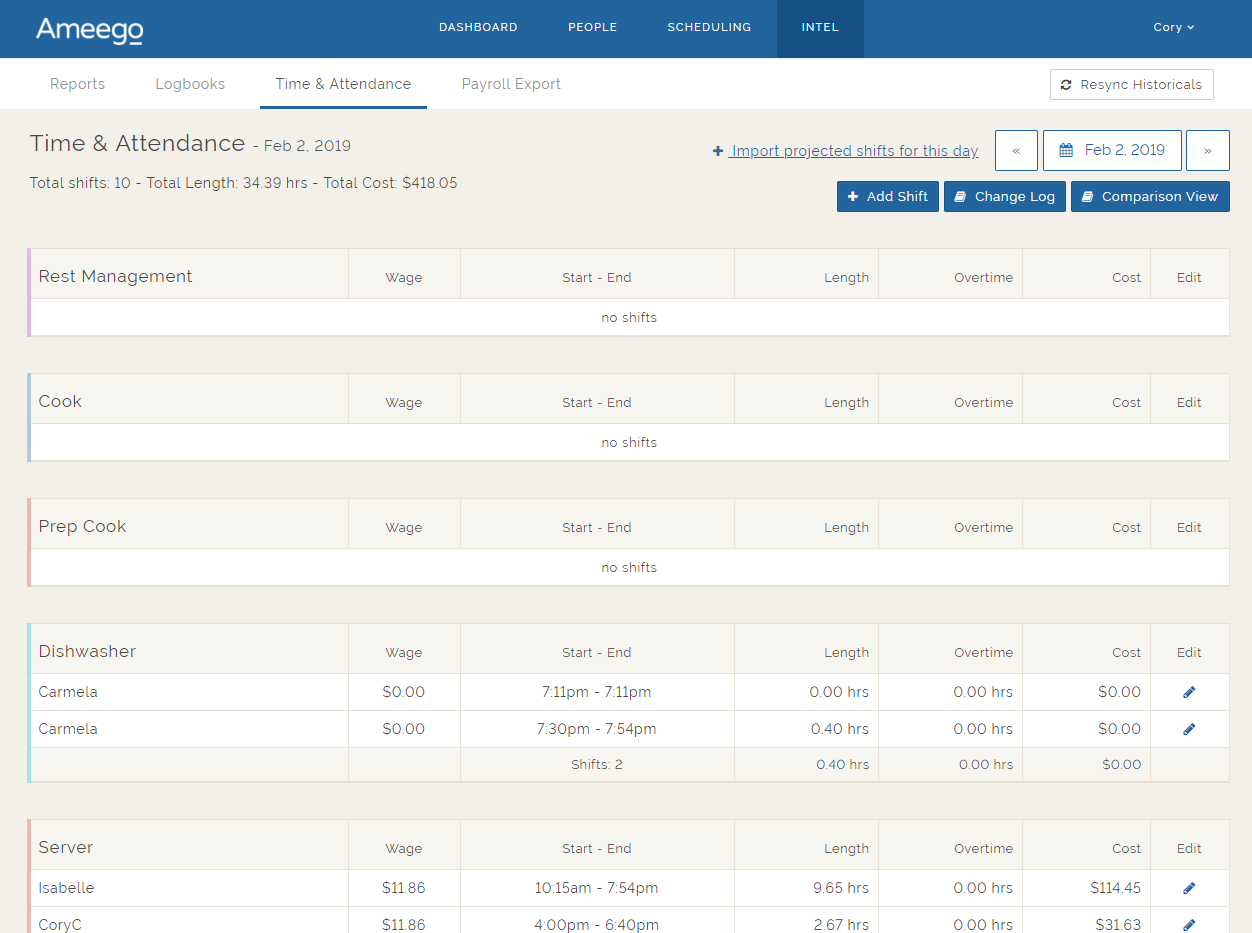Select the Intel nav item
Image resolution: width=1252 pixels, height=933 pixels.
[820, 28]
